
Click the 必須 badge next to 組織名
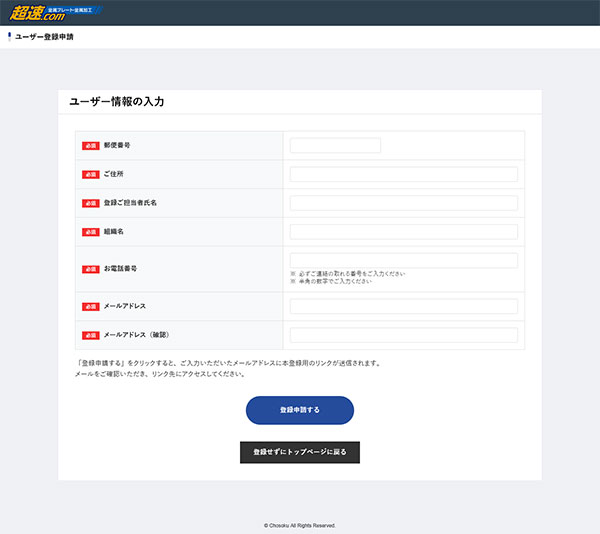point(90,232)
